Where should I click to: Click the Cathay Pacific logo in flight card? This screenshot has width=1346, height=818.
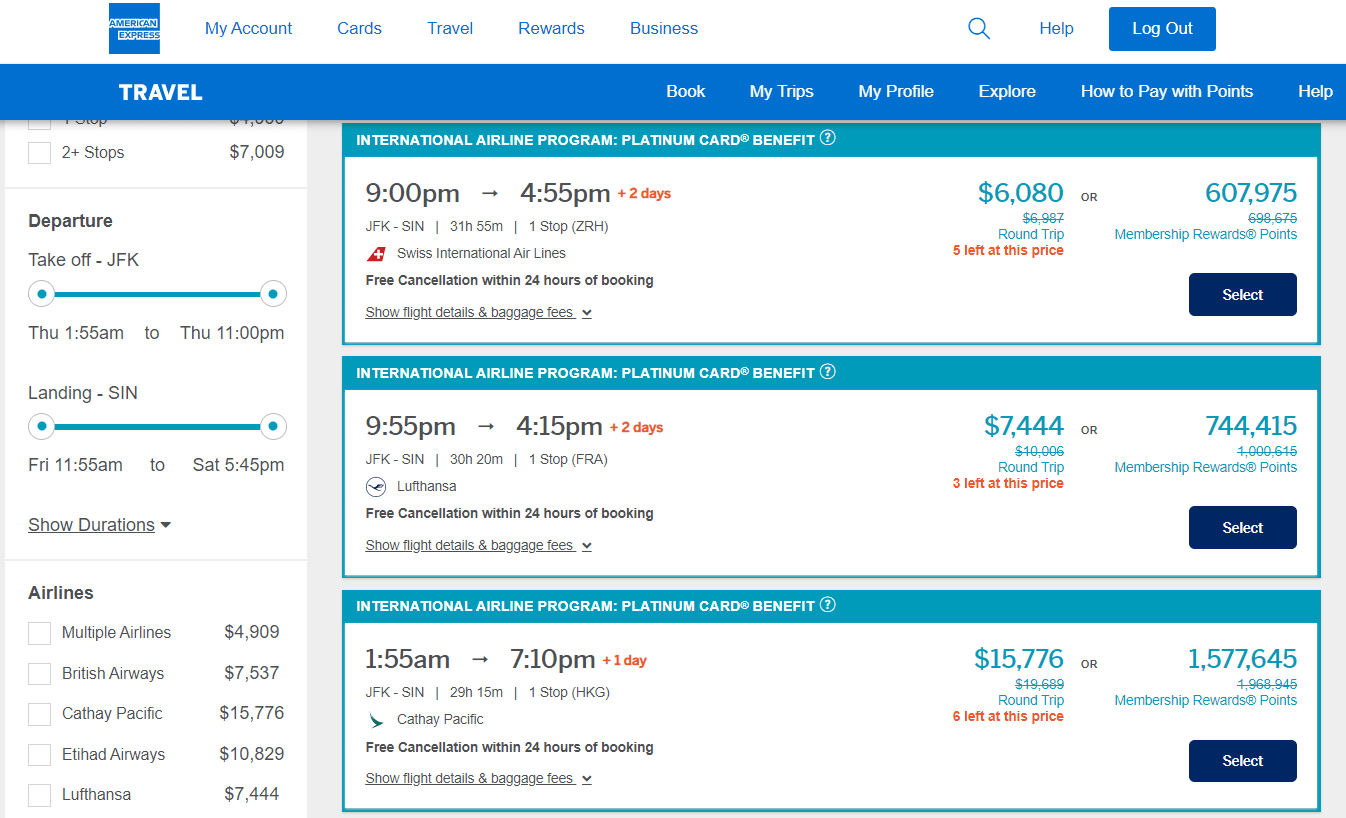click(x=376, y=720)
